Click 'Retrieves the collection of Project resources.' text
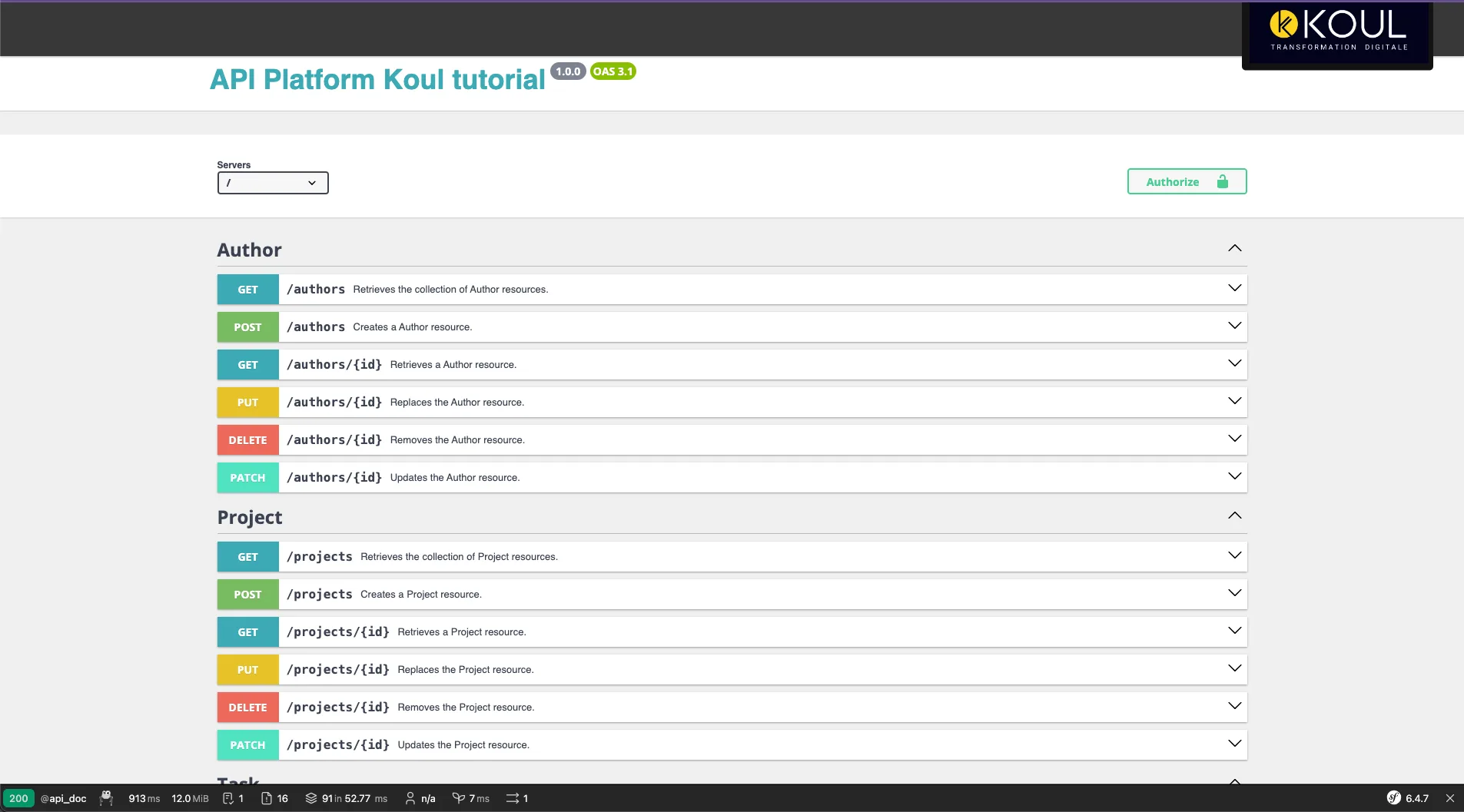Image resolution: width=1464 pixels, height=812 pixels. tap(459, 557)
